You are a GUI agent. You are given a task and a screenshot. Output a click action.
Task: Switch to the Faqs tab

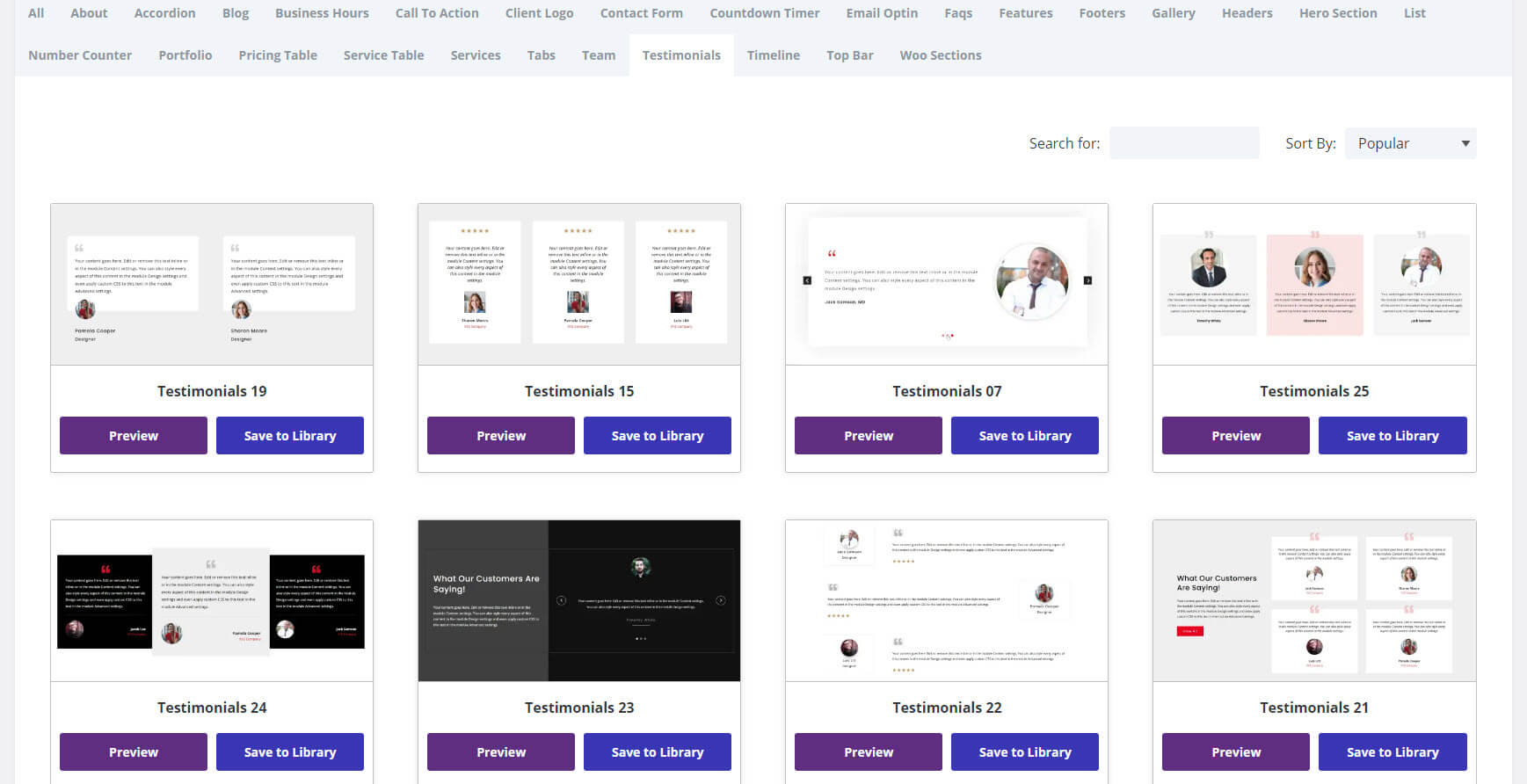pos(958,13)
